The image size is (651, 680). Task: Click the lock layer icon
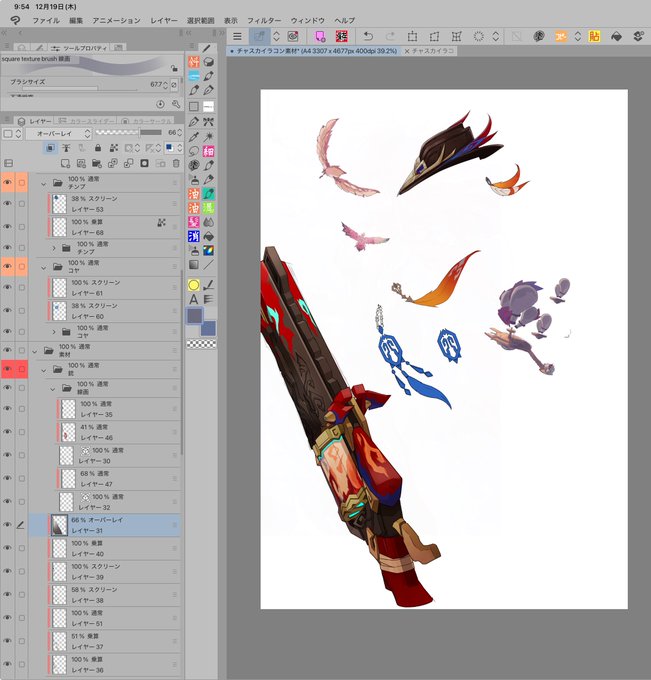pyautogui.click(x=98, y=148)
